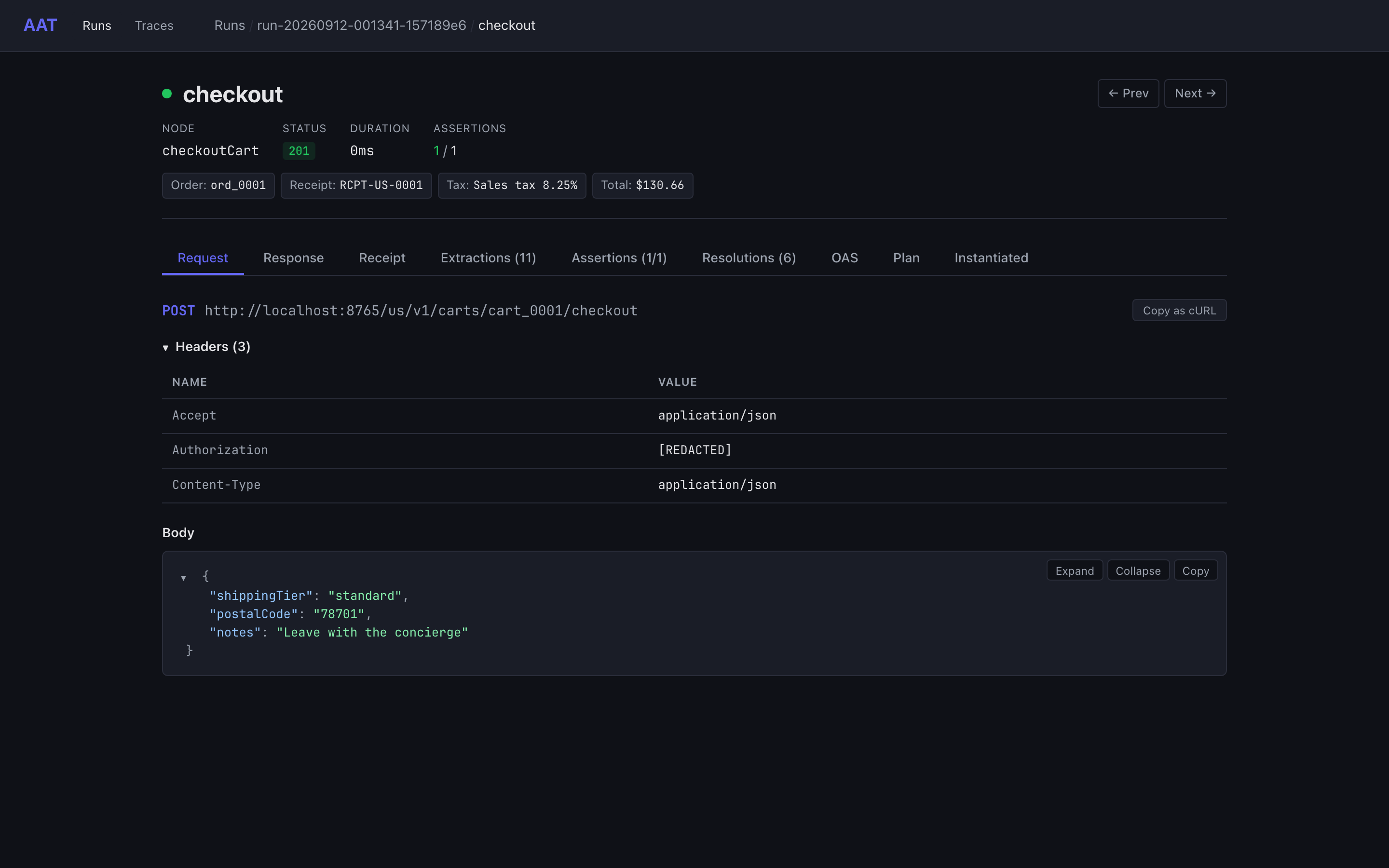Go to next step with Next
This screenshot has width=1389, height=868.
coord(1195,94)
